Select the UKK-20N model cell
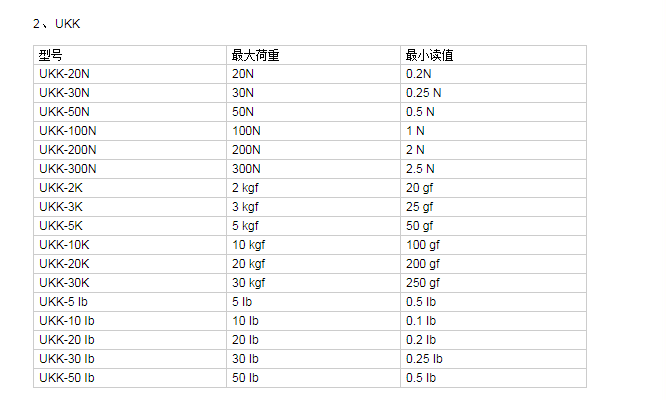Viewport: 666px width, 400px height. tap(64, 74)
